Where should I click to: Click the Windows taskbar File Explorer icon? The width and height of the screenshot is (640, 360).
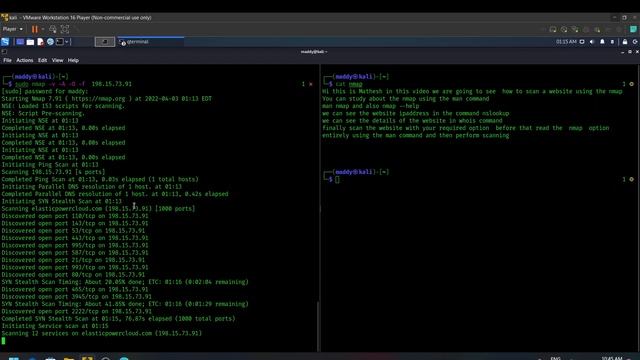tap(69, 358)
